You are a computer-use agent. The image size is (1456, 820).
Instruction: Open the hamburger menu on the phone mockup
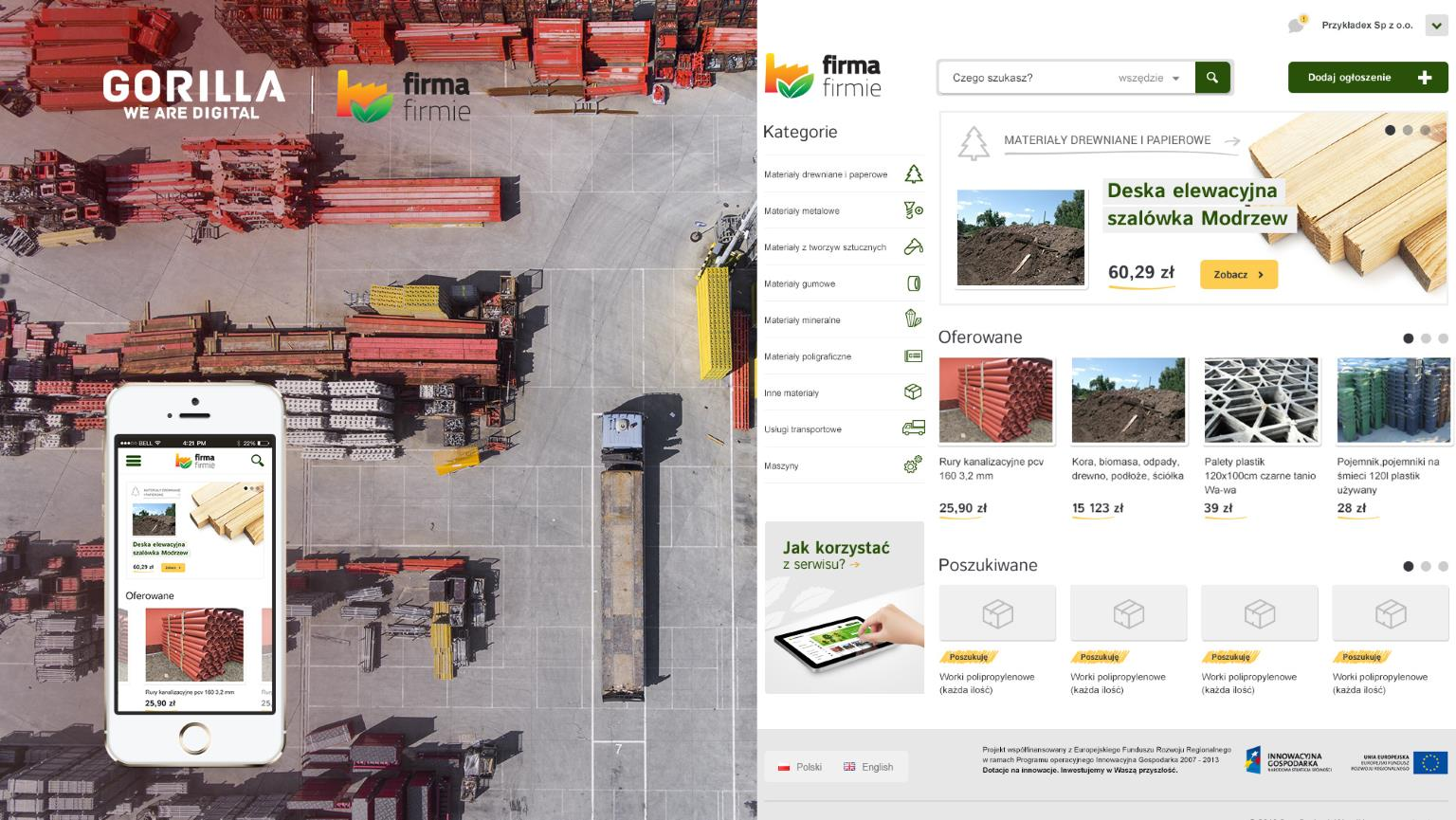(x=134, y=461)
